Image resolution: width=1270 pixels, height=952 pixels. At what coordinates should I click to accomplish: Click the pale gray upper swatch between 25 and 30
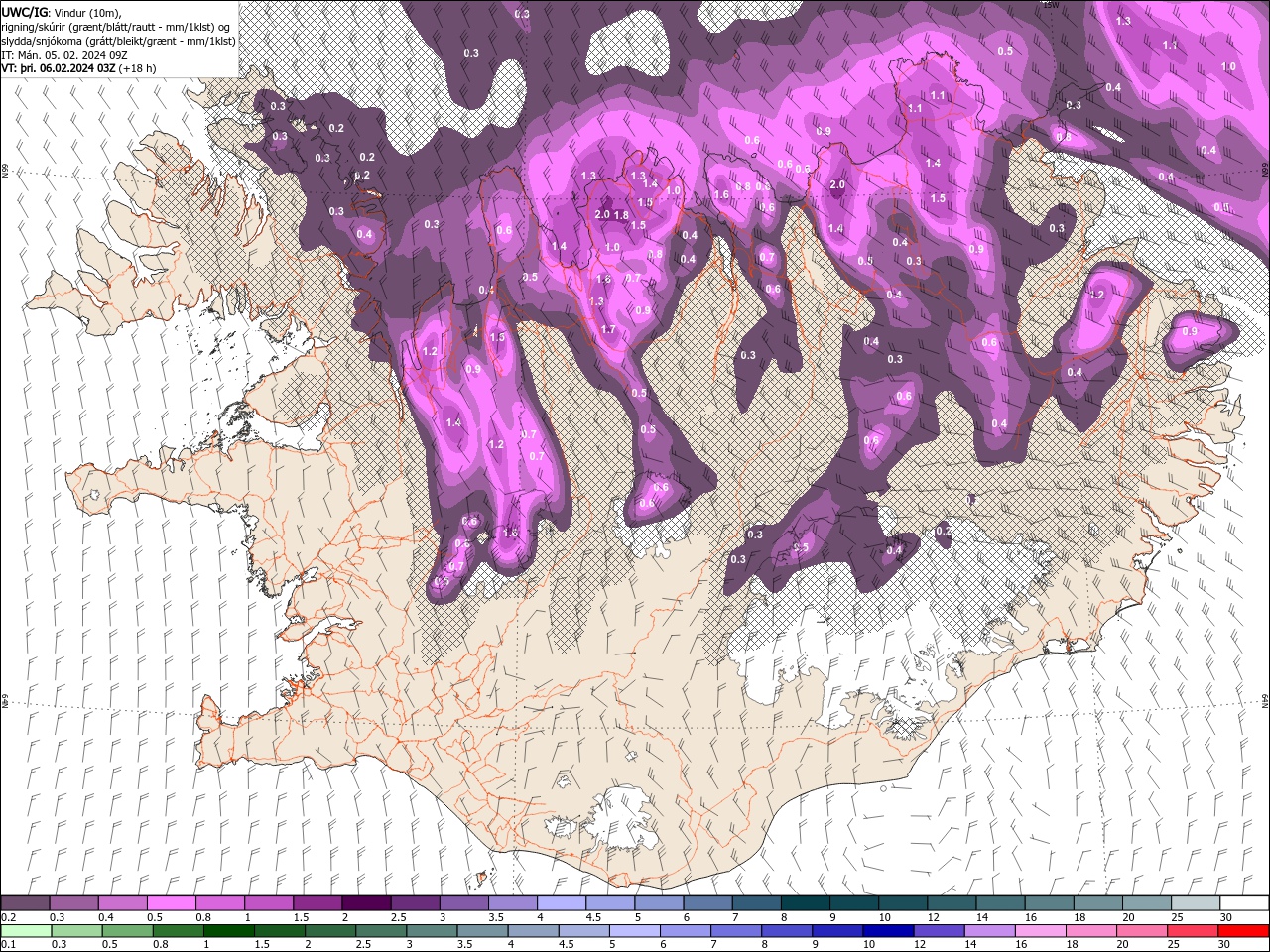click(x=1195, y=903)
